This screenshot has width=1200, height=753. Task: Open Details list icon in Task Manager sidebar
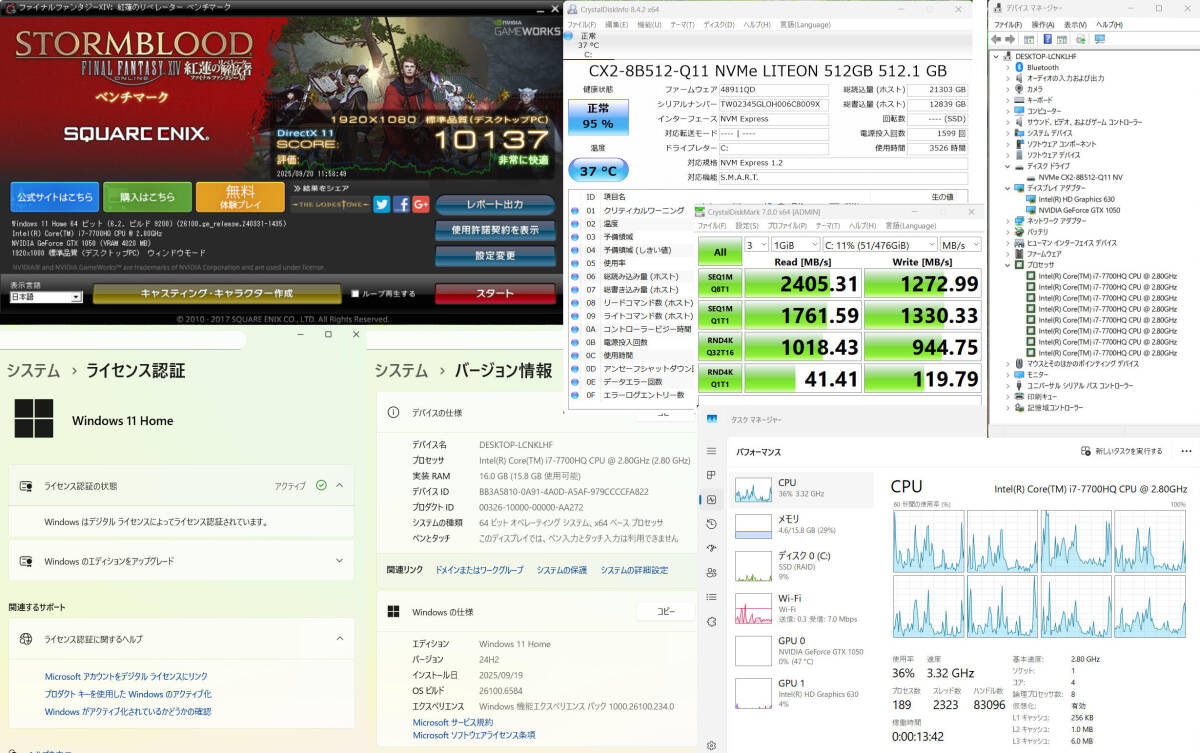pos(711,597)
